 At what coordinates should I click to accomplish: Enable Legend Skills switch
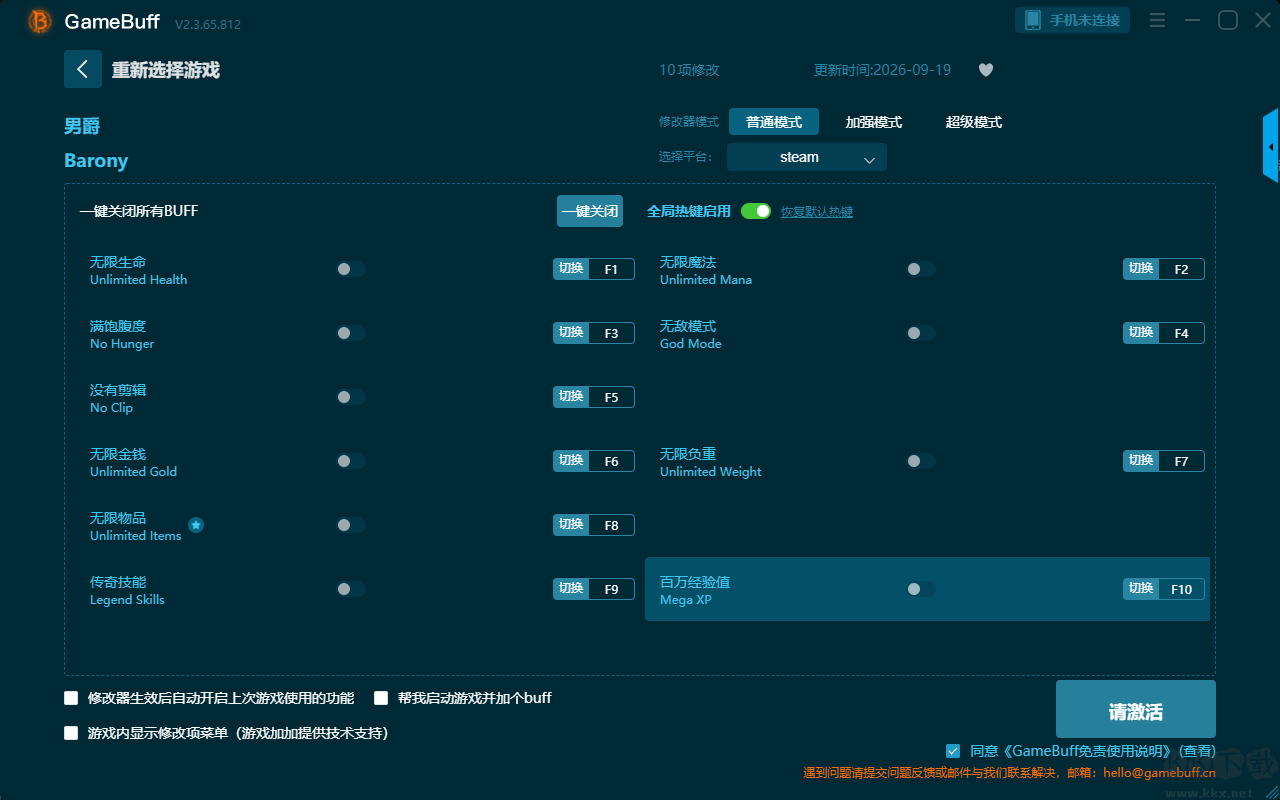[351, 589]
